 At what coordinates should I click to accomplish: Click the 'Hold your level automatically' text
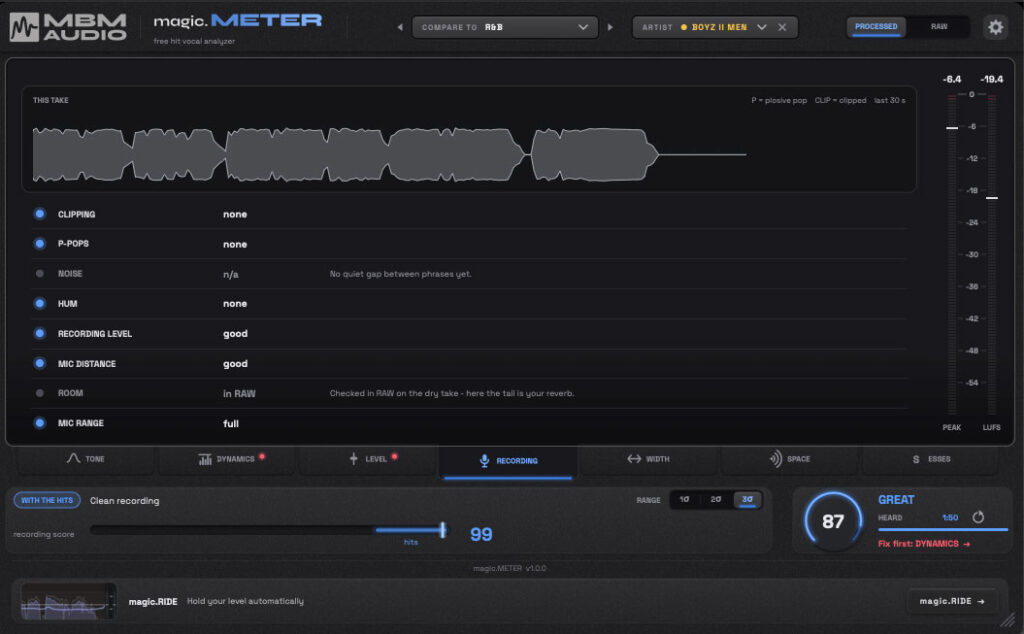pos(245,601)
